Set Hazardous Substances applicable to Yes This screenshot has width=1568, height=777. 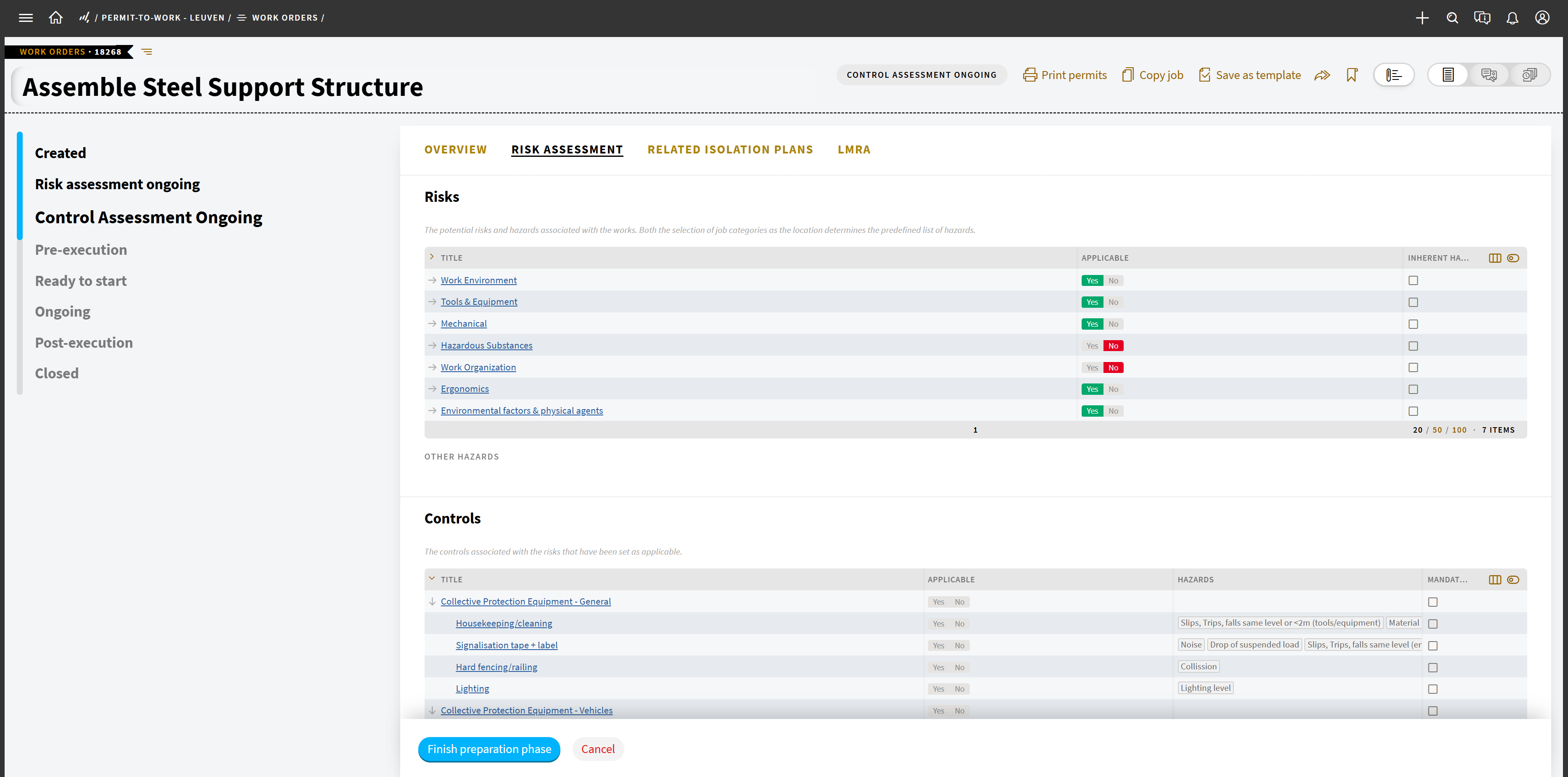[x=1092, y=346]
